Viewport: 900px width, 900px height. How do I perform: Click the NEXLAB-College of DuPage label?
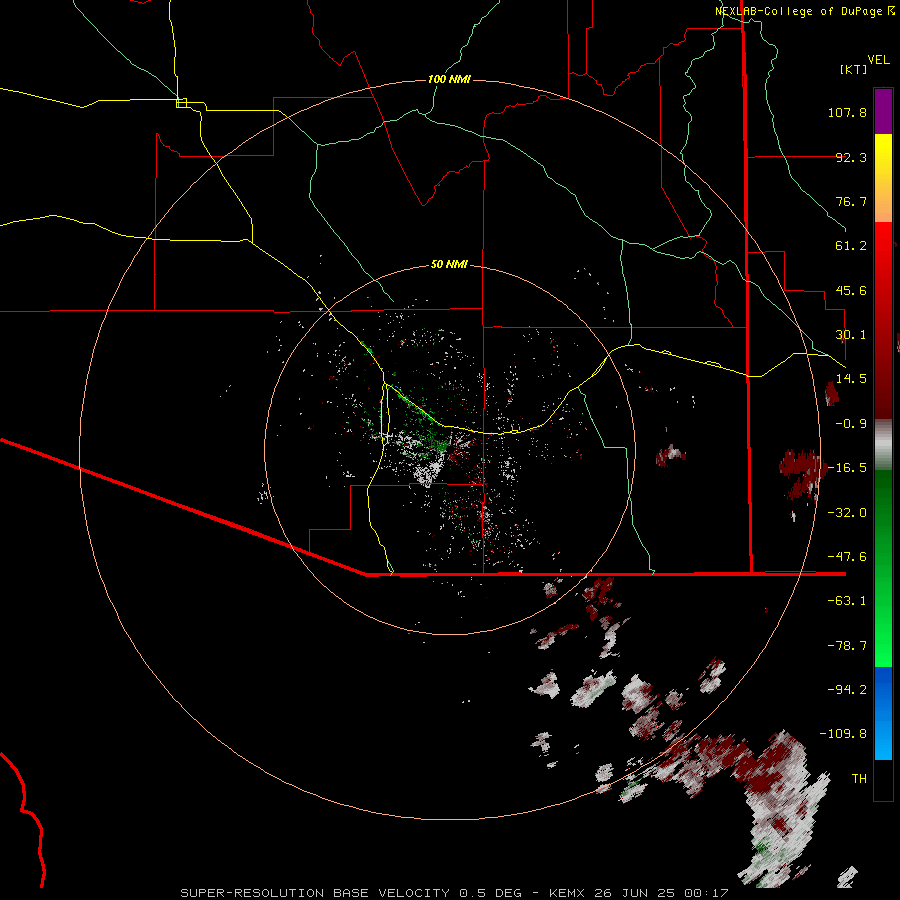click(800, 11)
